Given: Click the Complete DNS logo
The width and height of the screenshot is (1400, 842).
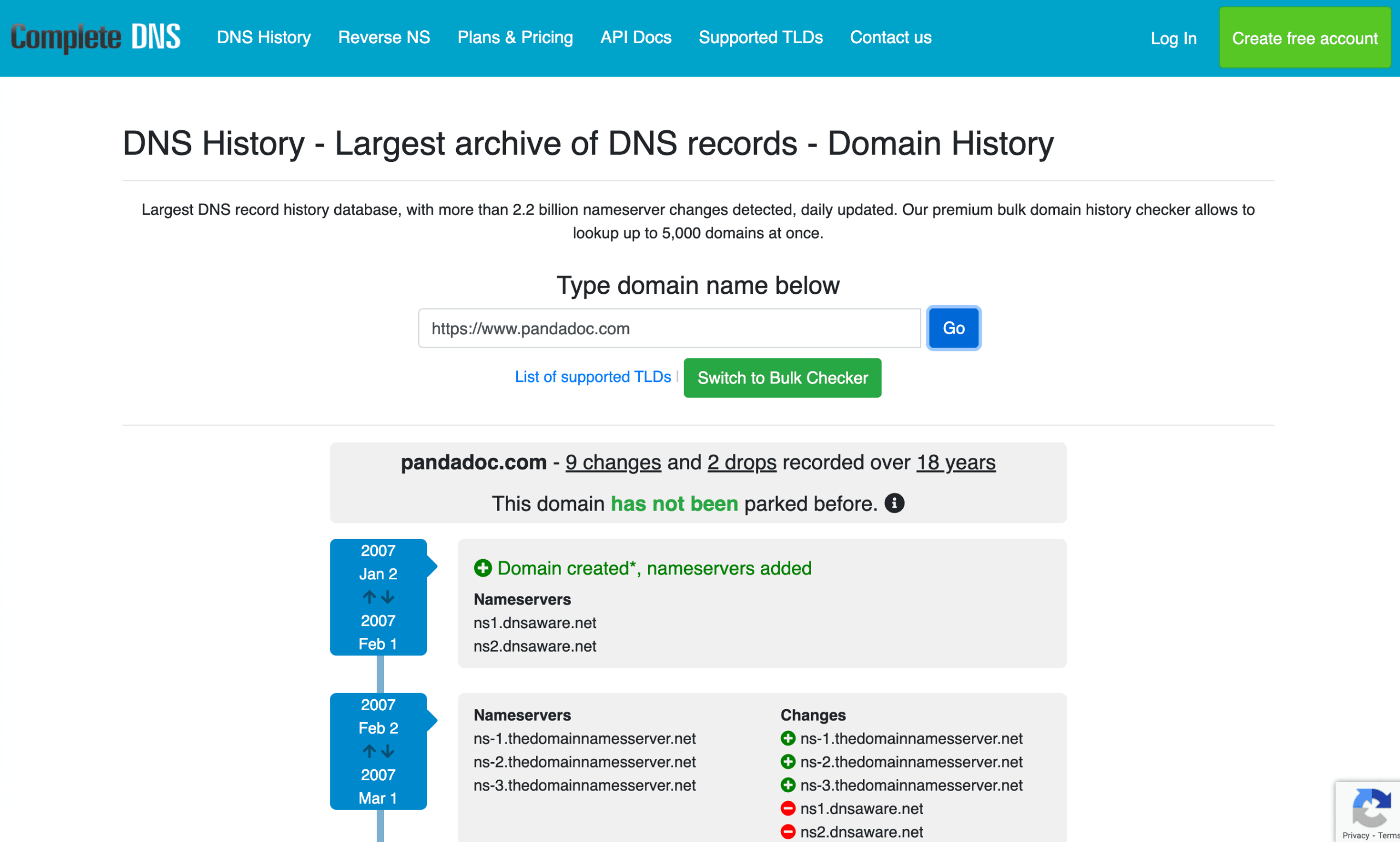Looking at the screenshot, I should [95, 37].
